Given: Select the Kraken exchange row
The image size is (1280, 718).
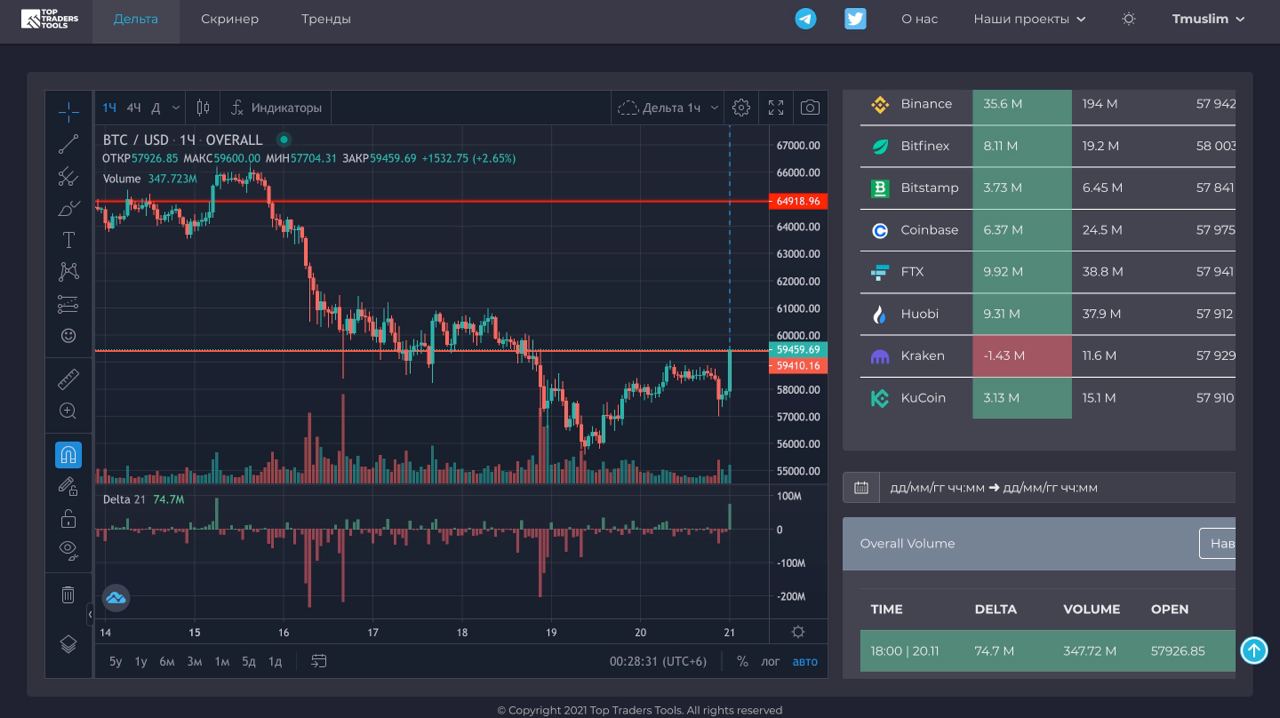Looking at the screenshot, I should tap(1048, 356).
